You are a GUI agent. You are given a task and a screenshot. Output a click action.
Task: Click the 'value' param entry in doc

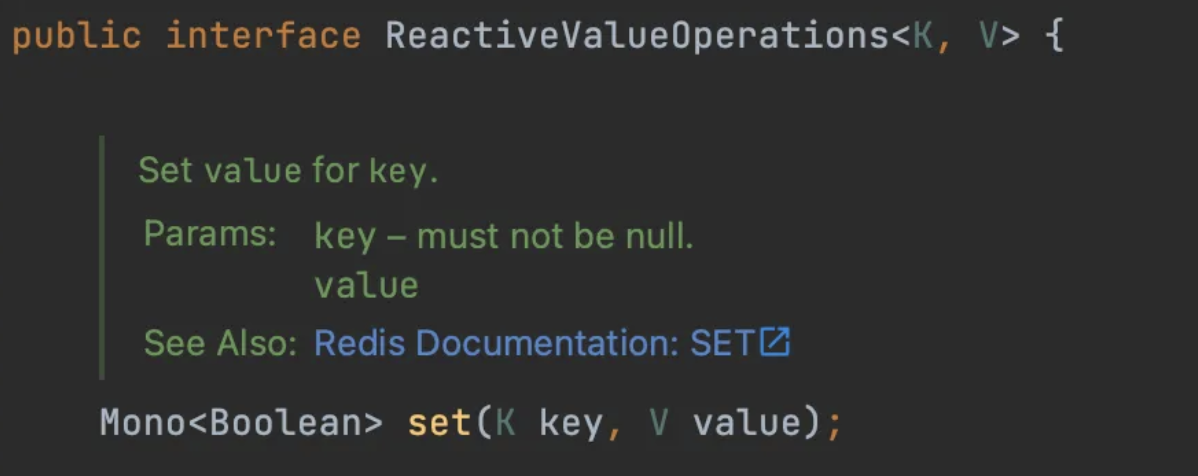tap(366, 286)
